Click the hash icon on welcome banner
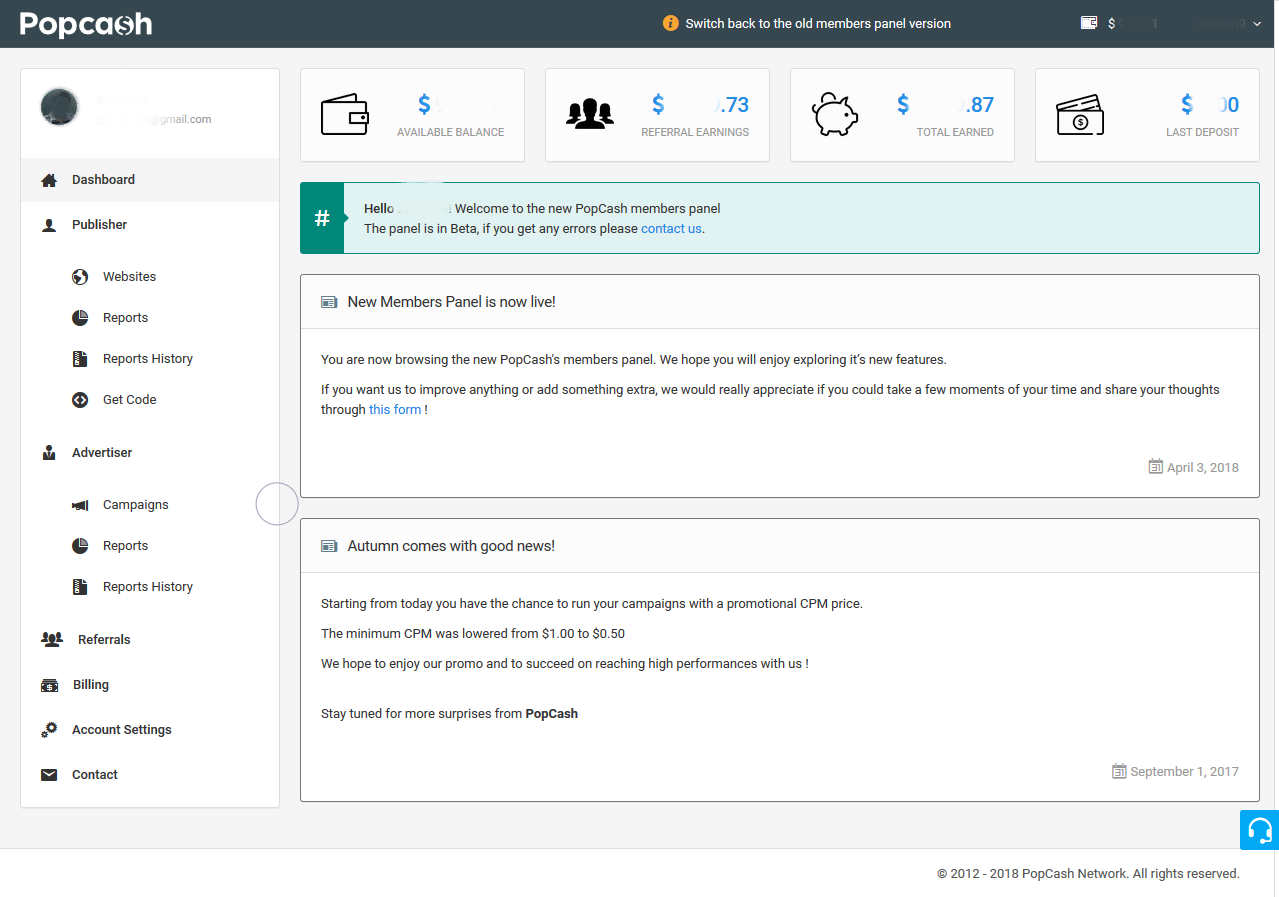 322,218
